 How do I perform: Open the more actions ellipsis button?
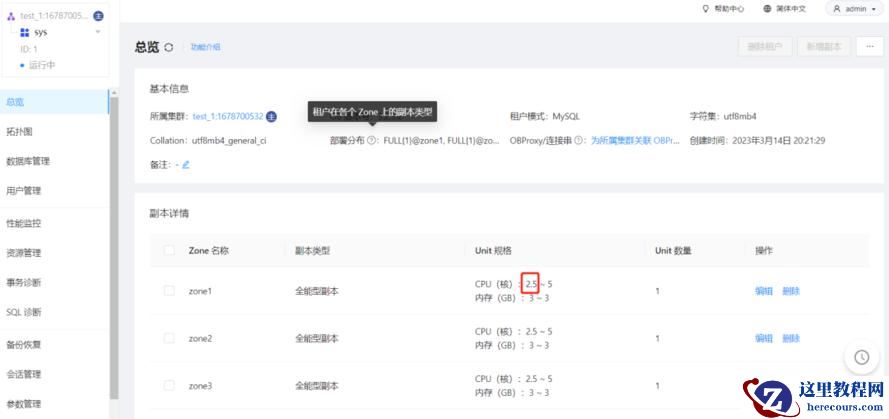[x=870, y=47]
